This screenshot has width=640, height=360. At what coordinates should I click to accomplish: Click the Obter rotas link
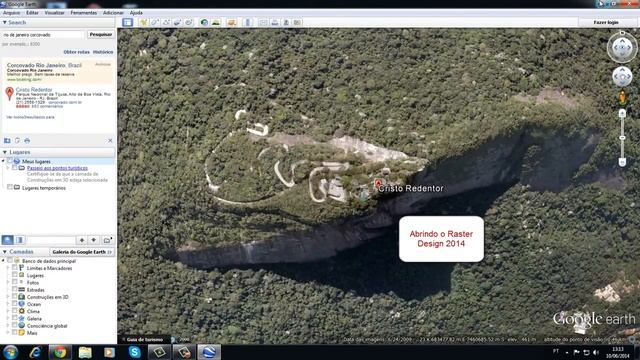pos(76,52)
